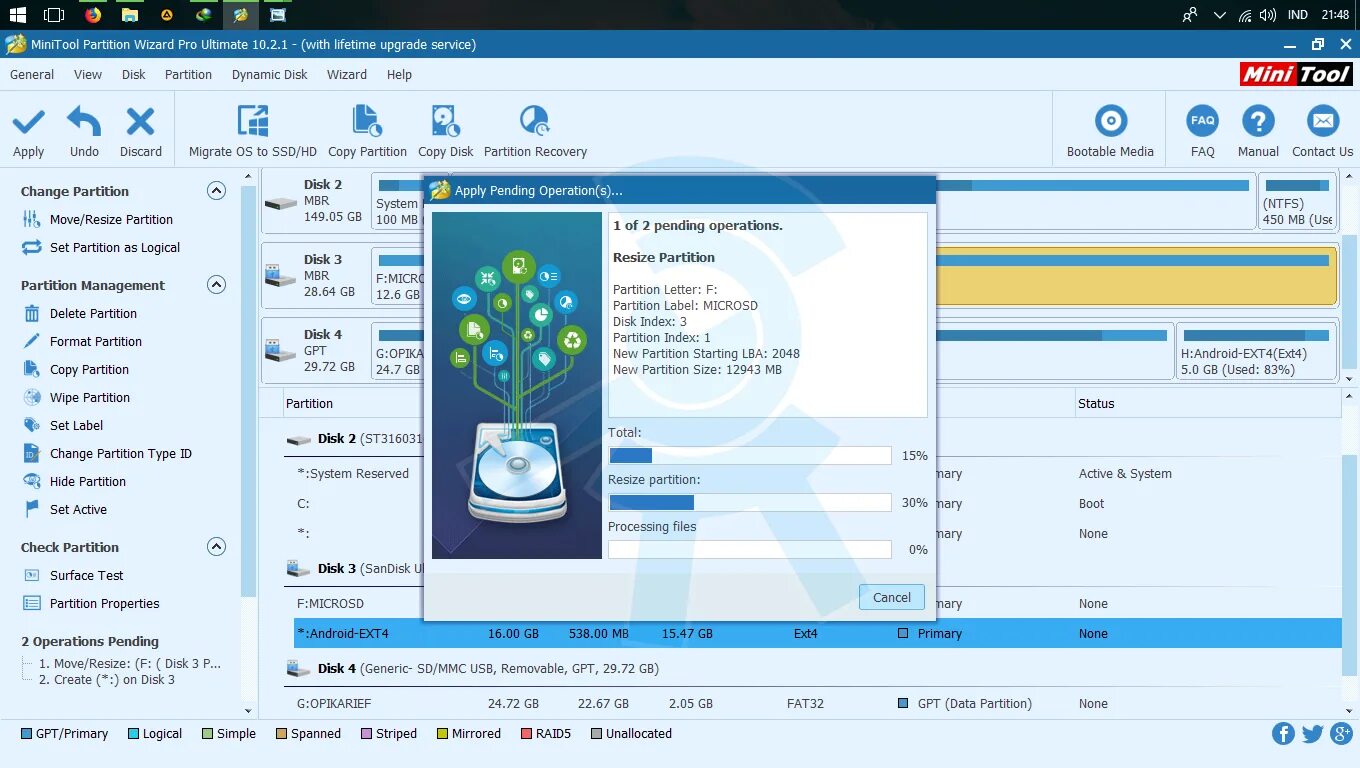This screenshot has height=768, width=1360.
Task: Select the G:OPIKARIEF partition row
Action: [x=817, y=703]
